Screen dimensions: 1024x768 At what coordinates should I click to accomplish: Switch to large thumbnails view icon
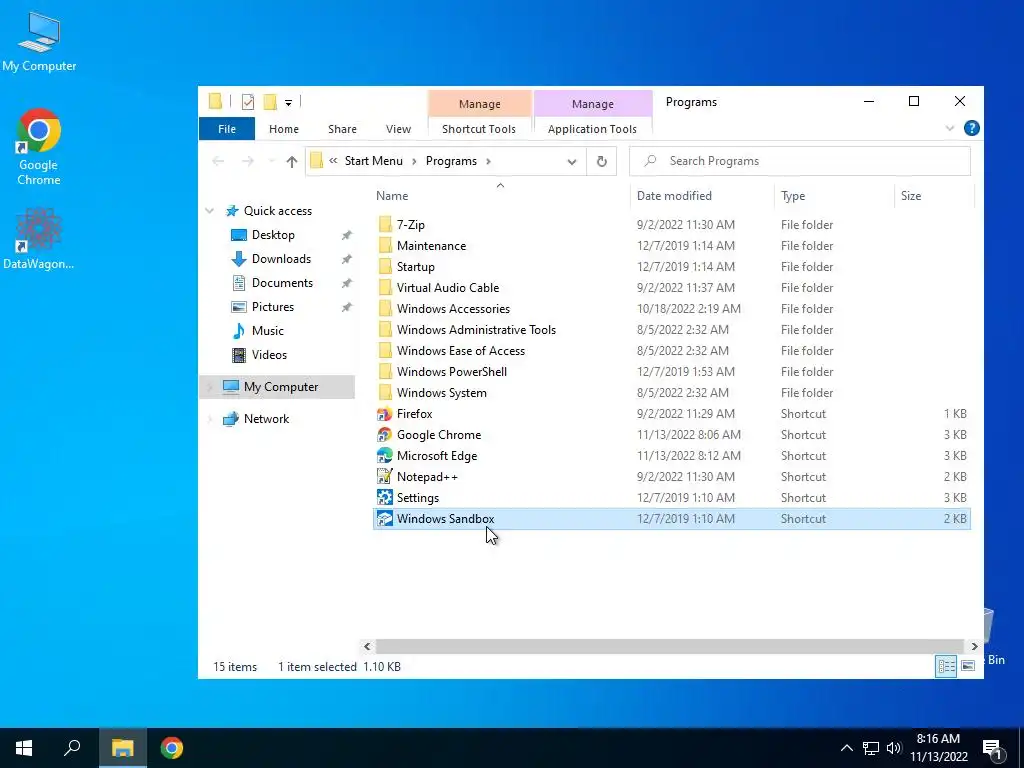click(968, 666)
